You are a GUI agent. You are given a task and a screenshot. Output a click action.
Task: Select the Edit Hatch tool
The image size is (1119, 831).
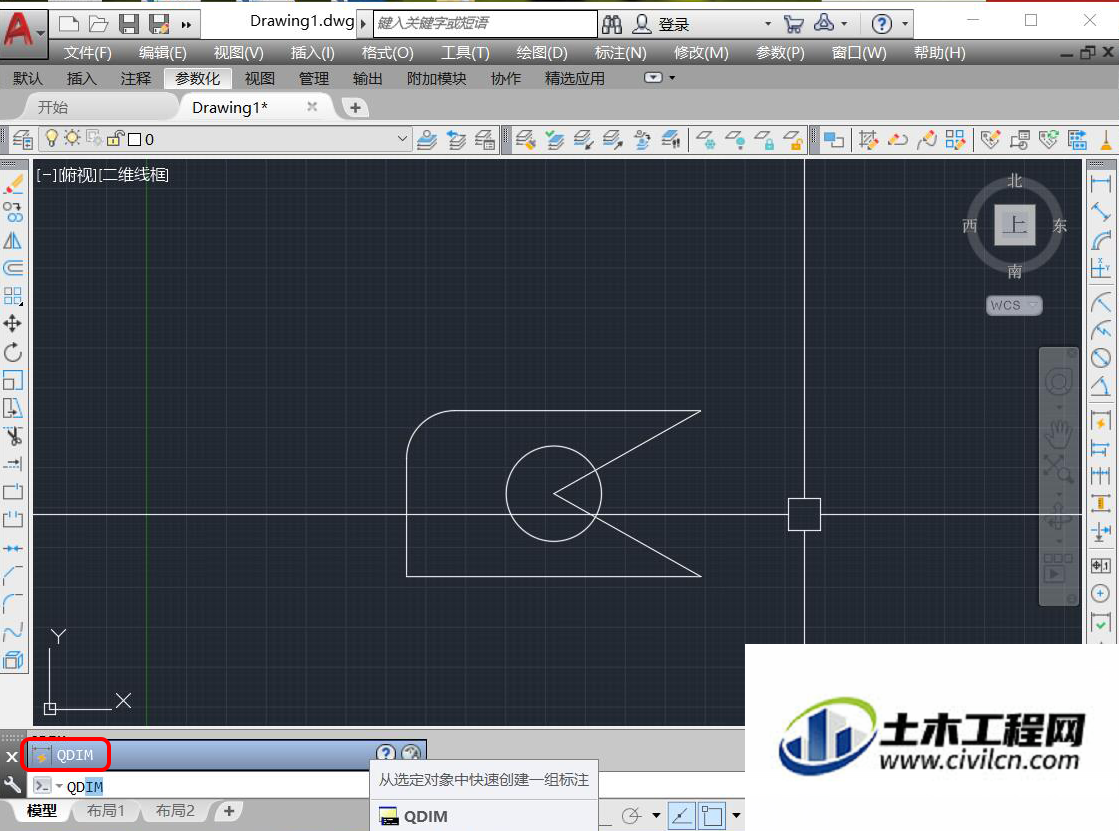tap(869, 139)
